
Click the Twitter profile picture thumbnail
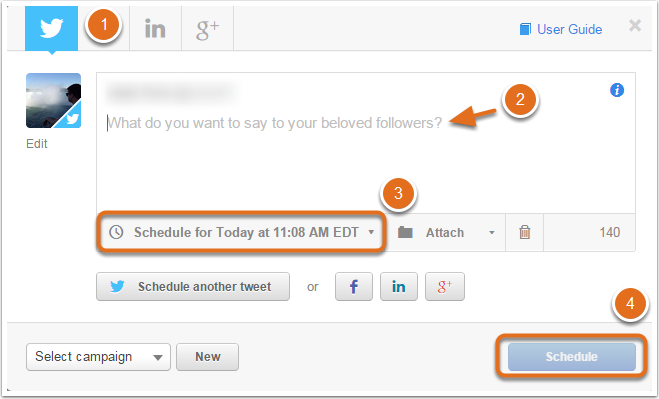click(53, 100)
